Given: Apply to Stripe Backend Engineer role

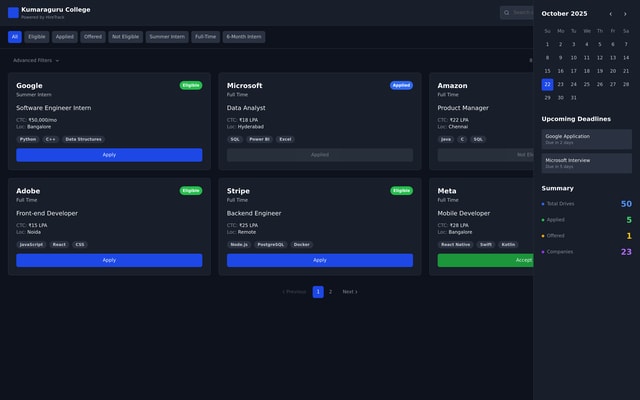Looking at the screenshot, I should 319,260.
